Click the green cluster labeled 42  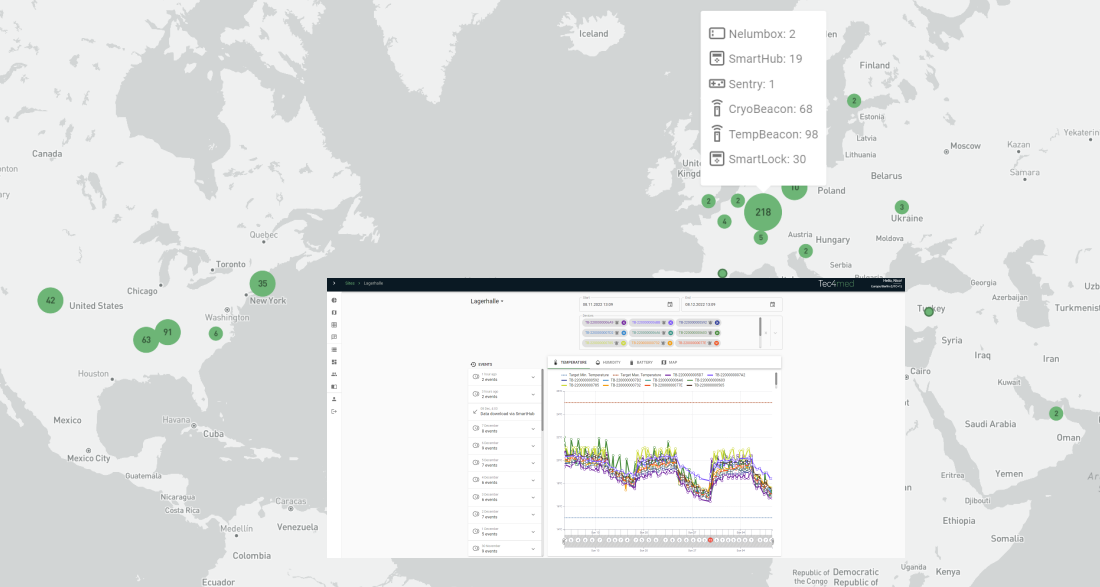click(x=50, y=300)
